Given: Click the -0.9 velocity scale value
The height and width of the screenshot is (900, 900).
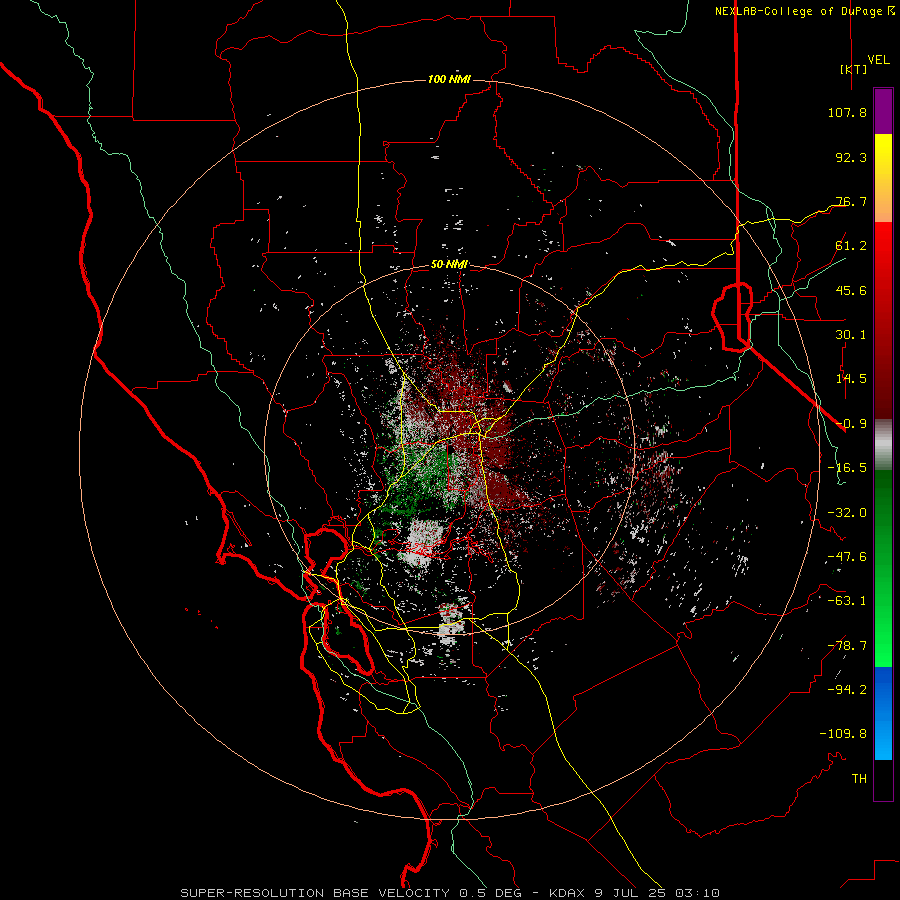Looking at the screenshot, I should [x=851, y=424].
